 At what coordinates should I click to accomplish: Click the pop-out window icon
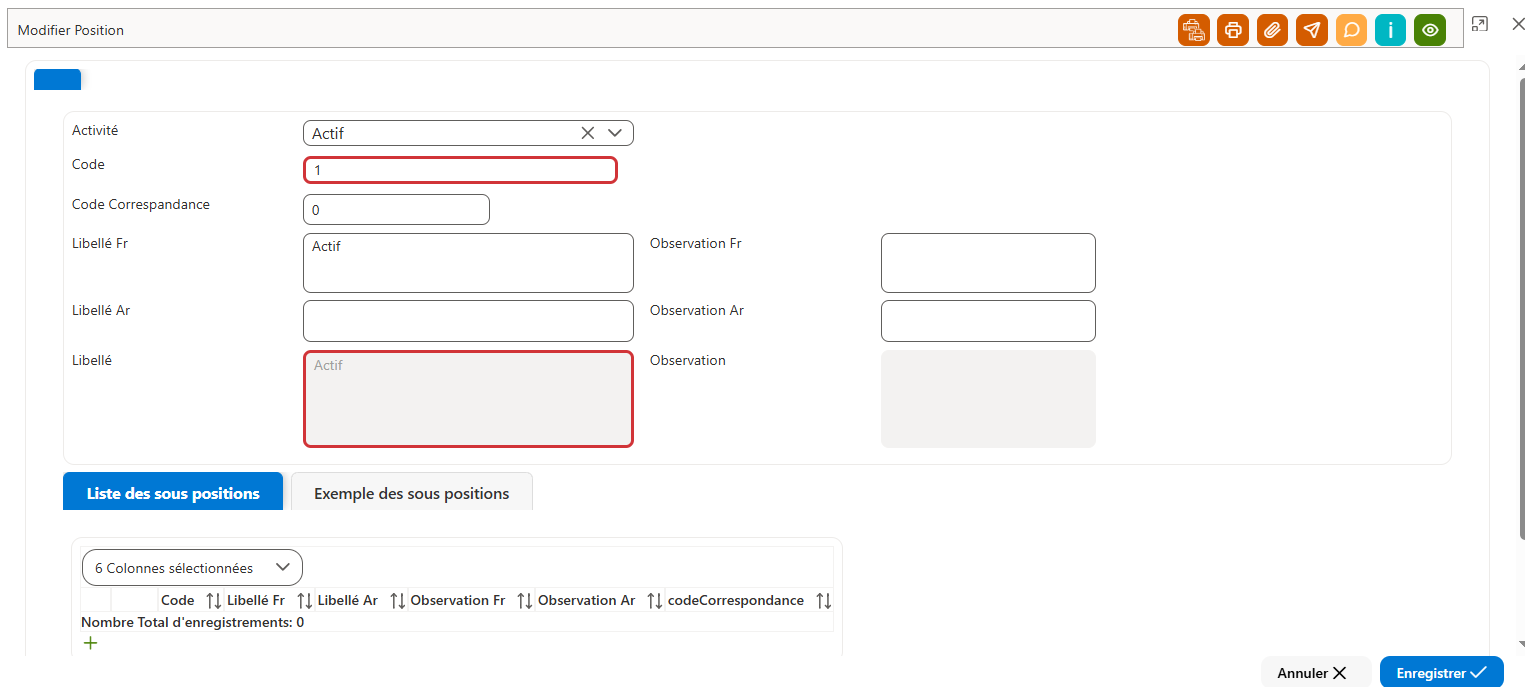pos(1480,24)
